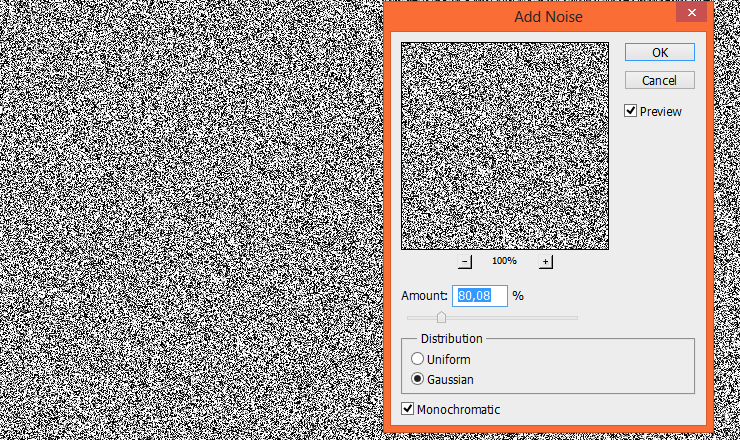Disable the Monochromatic checkbox
Screen dimensions: 740x440
coord(408,409)
